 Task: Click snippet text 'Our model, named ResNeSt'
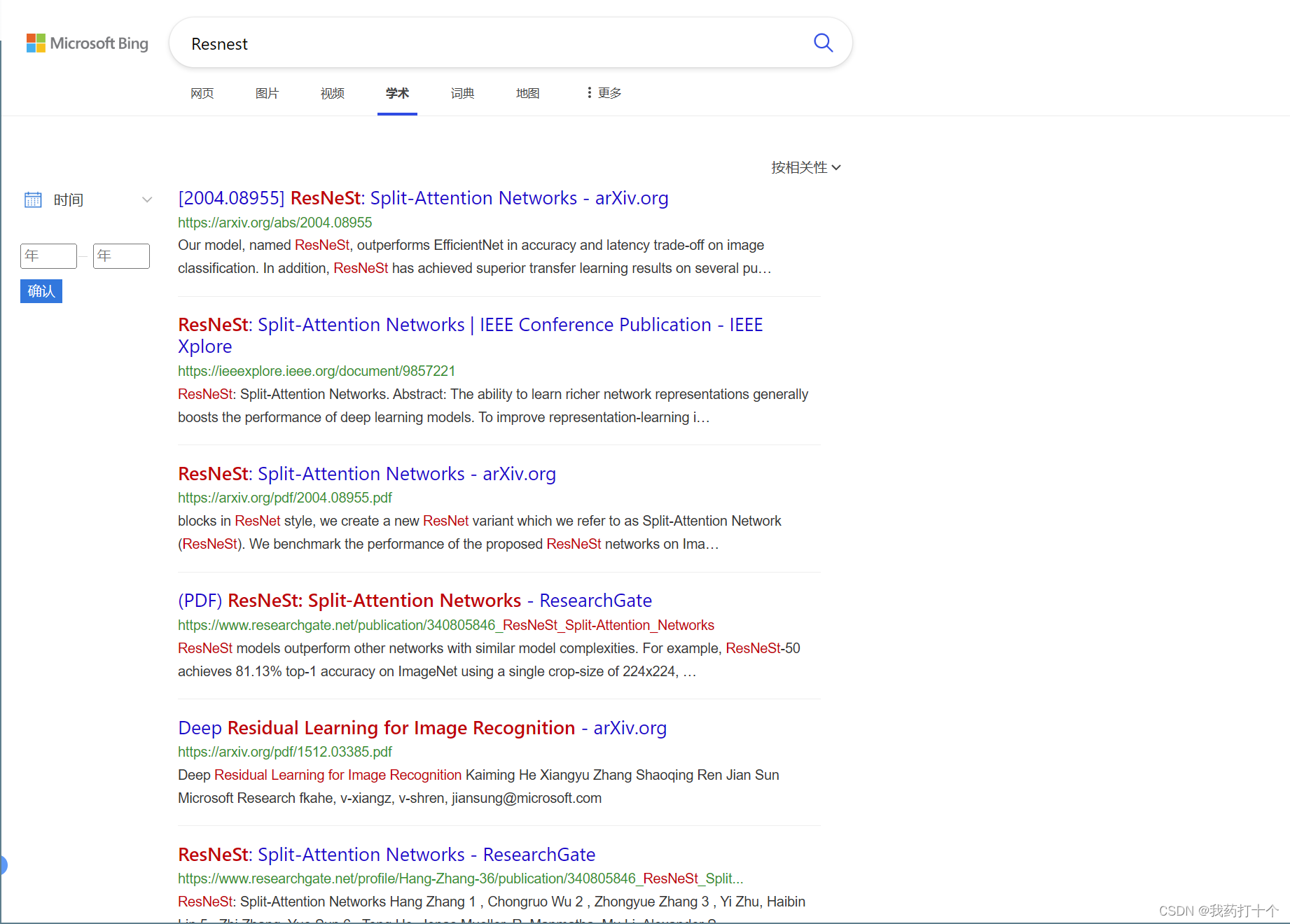click(x=263, y=245)
